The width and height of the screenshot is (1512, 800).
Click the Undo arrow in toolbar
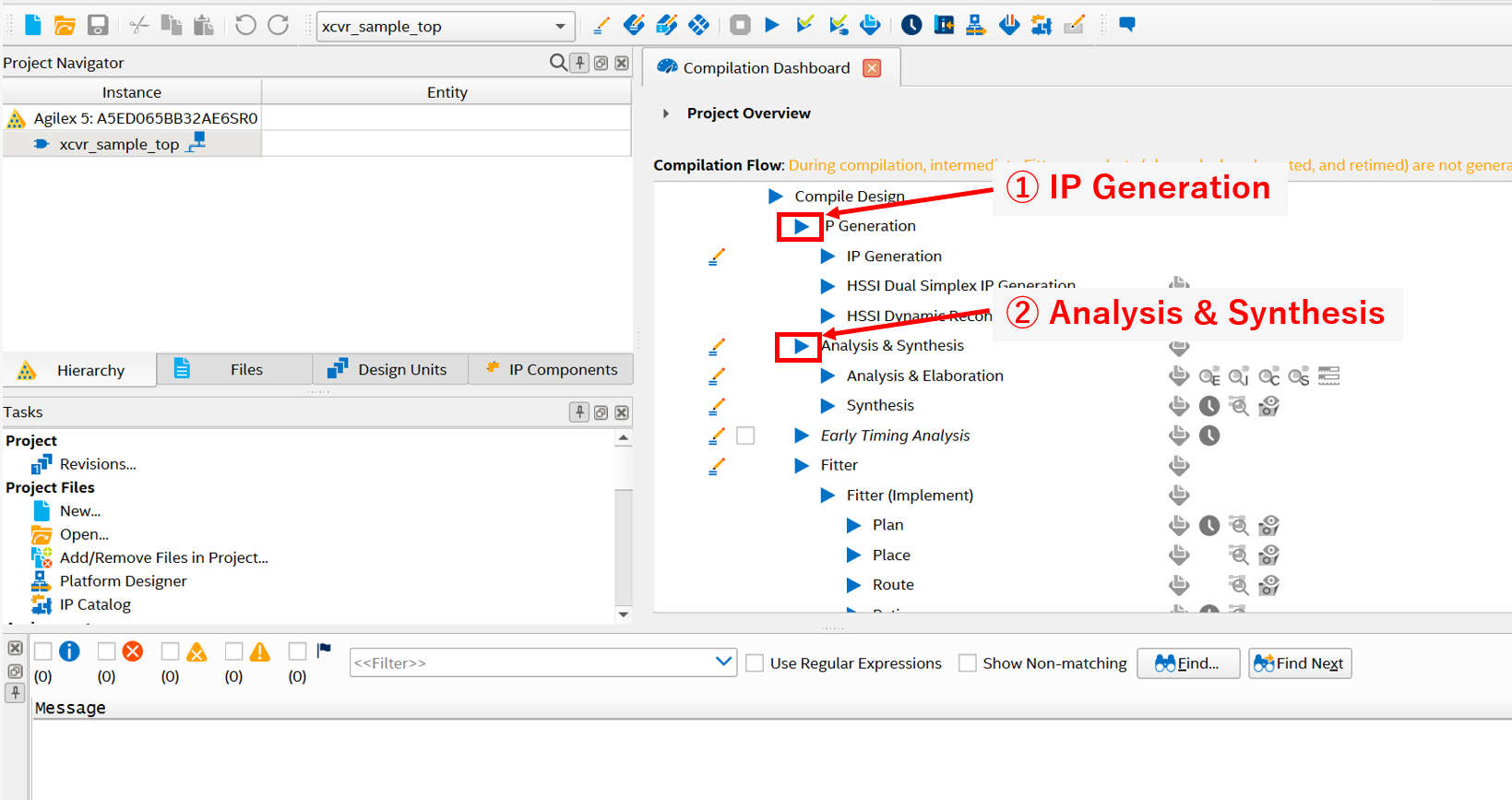point(244,25)
